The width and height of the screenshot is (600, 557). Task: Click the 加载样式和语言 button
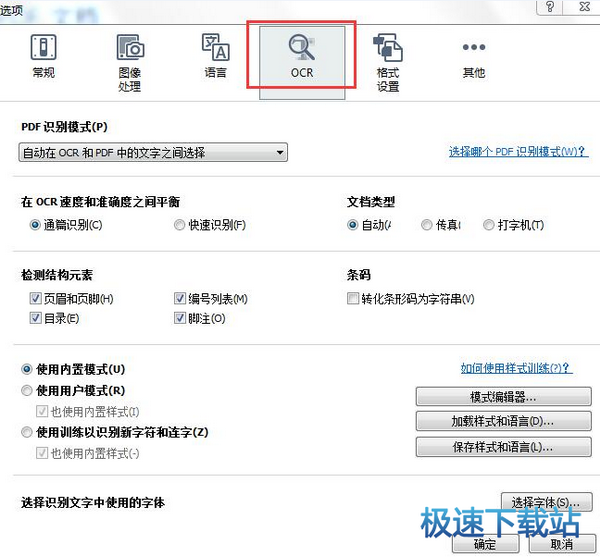click(x=503, y=422)
